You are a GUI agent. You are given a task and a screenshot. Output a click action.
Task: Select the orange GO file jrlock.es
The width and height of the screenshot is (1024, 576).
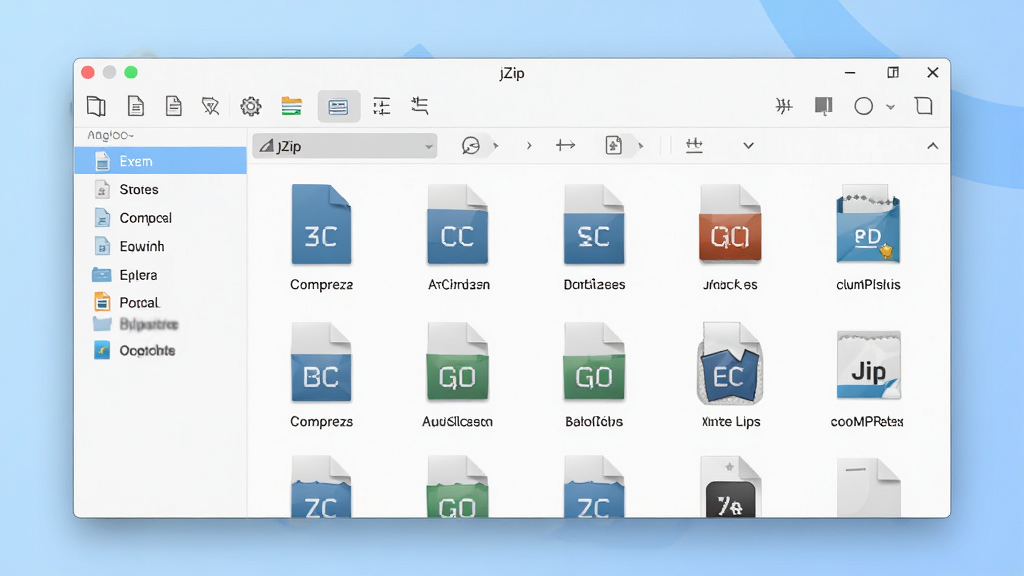pos(730,238)
